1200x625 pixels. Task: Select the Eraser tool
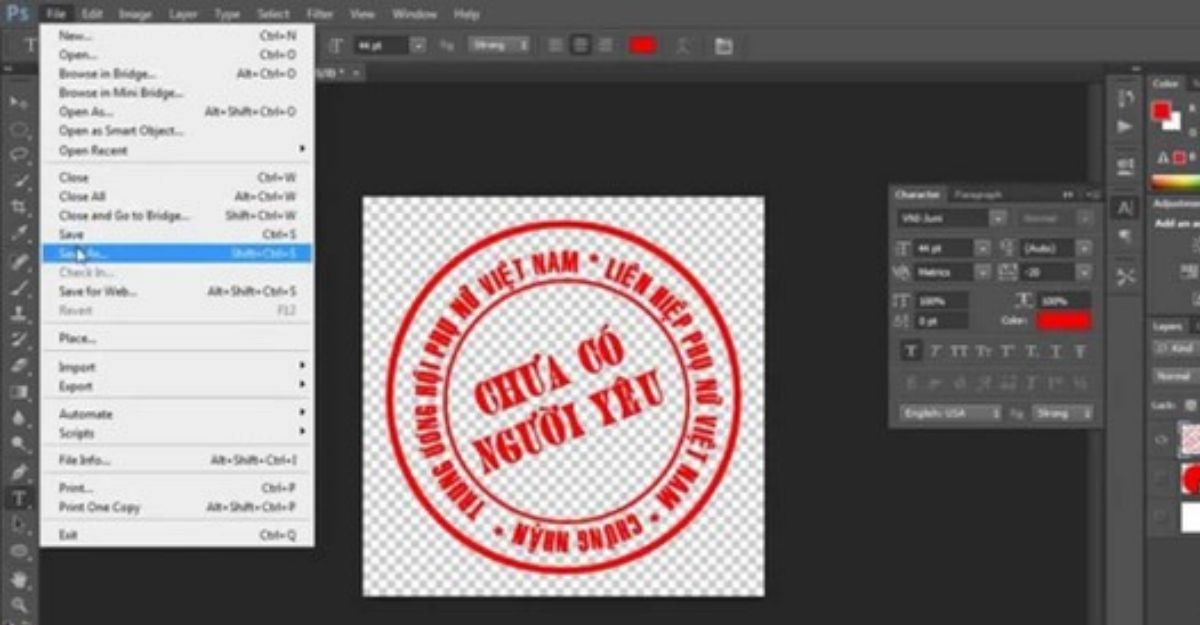click(18, 366)
